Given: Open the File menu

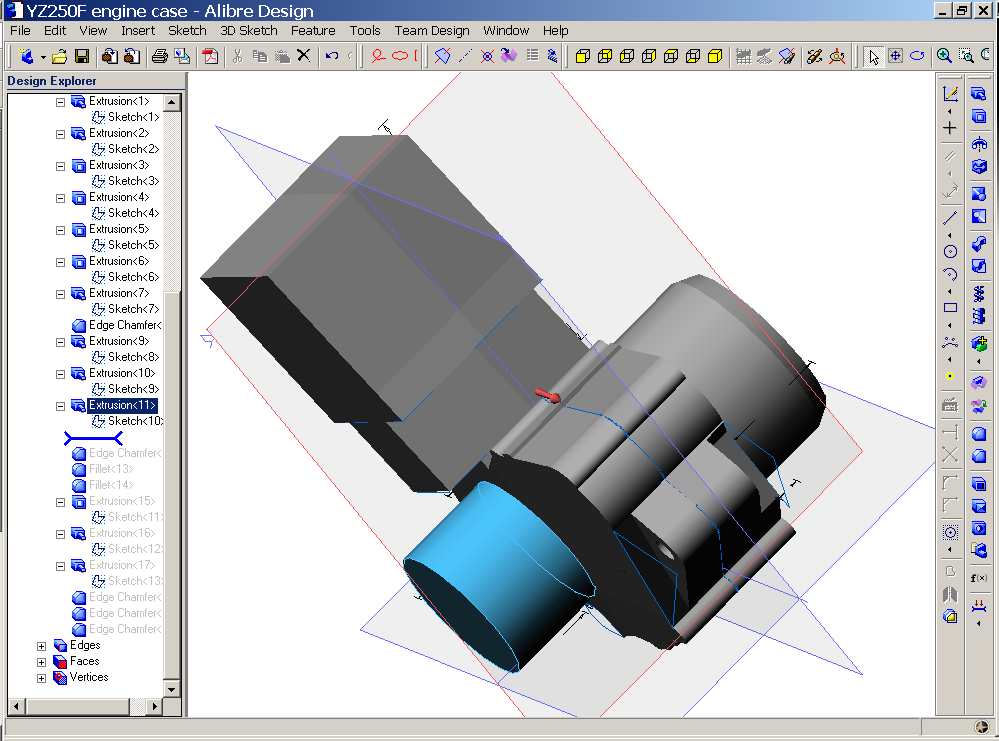Looking at the screenshot, I should (x=20, y=31).
